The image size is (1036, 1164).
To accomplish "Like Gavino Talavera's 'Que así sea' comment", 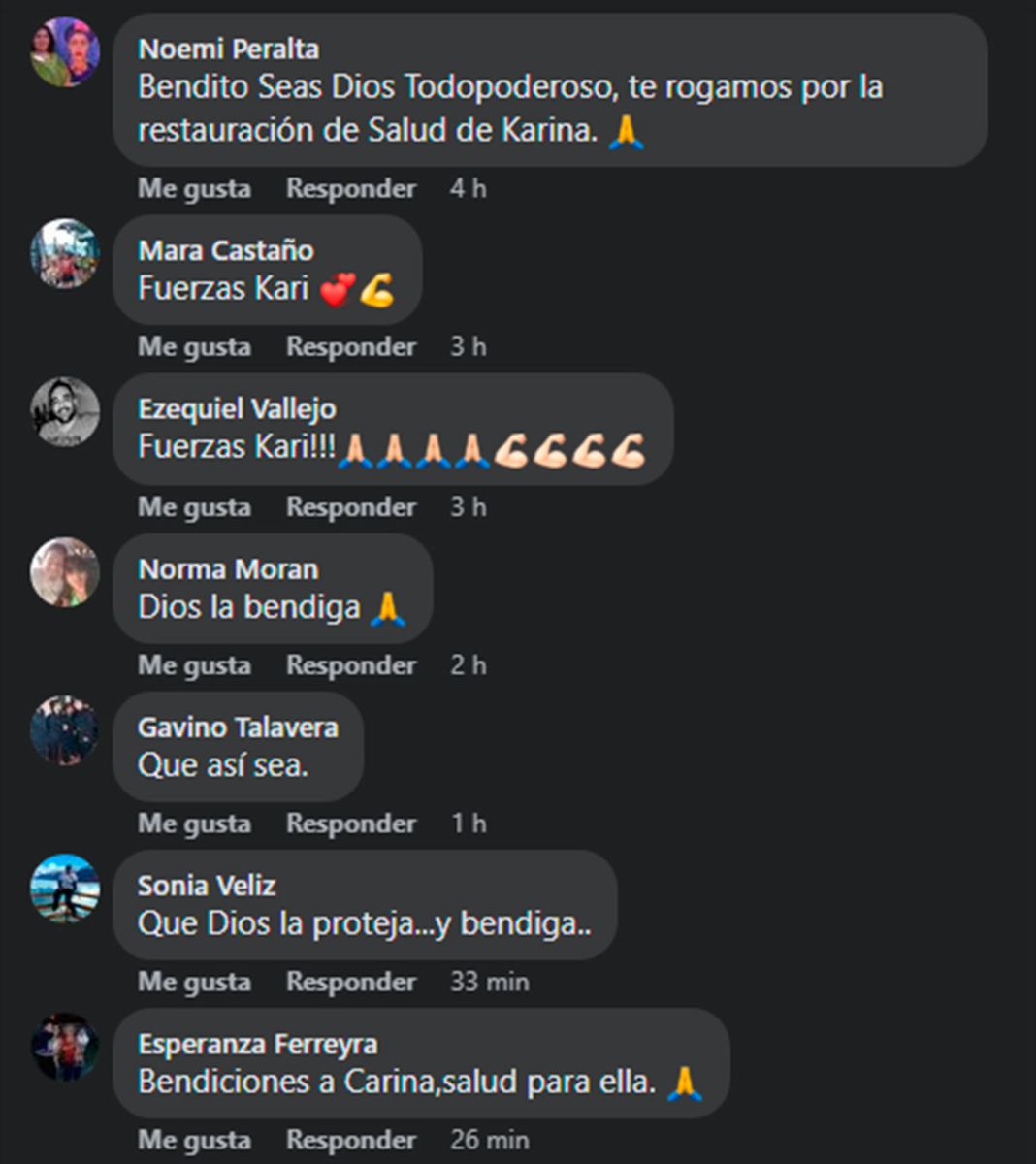I will click(x=194, y=823).
